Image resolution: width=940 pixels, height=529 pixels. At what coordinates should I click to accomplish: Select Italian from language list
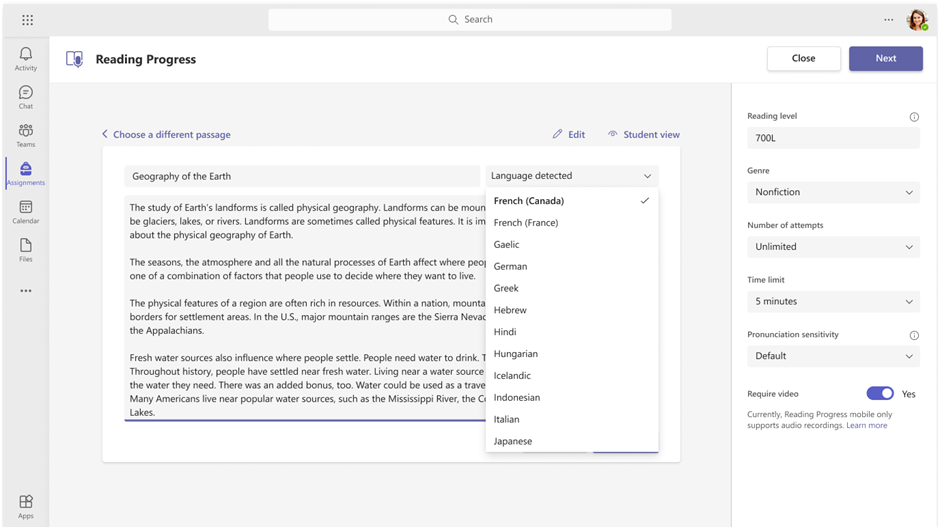pyautogui.click(x=572, y=419)
